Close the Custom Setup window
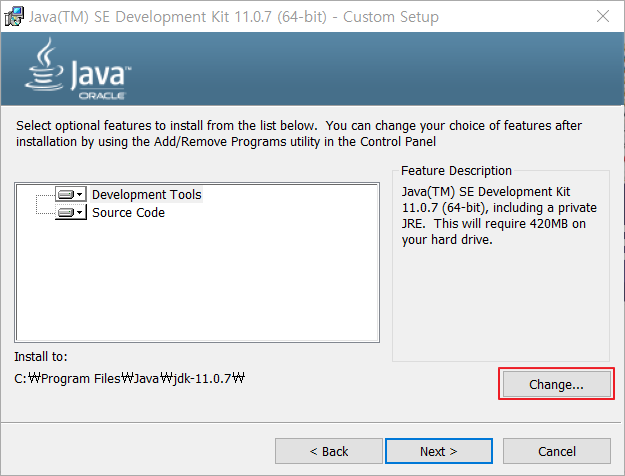 603,16
